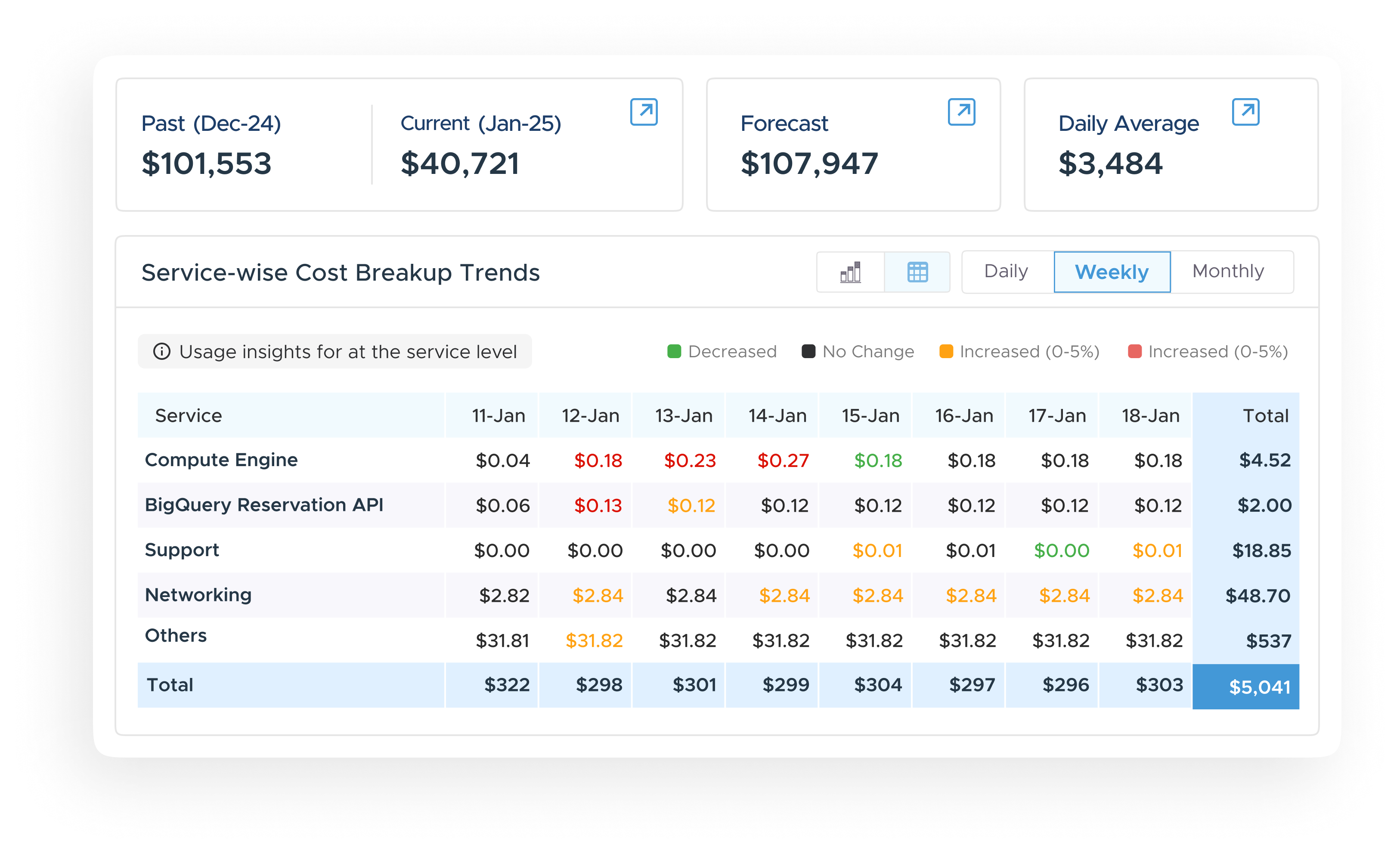Click the Networking service row label
The width and height of the screenshot is (1400, 854).
point(198,595)
